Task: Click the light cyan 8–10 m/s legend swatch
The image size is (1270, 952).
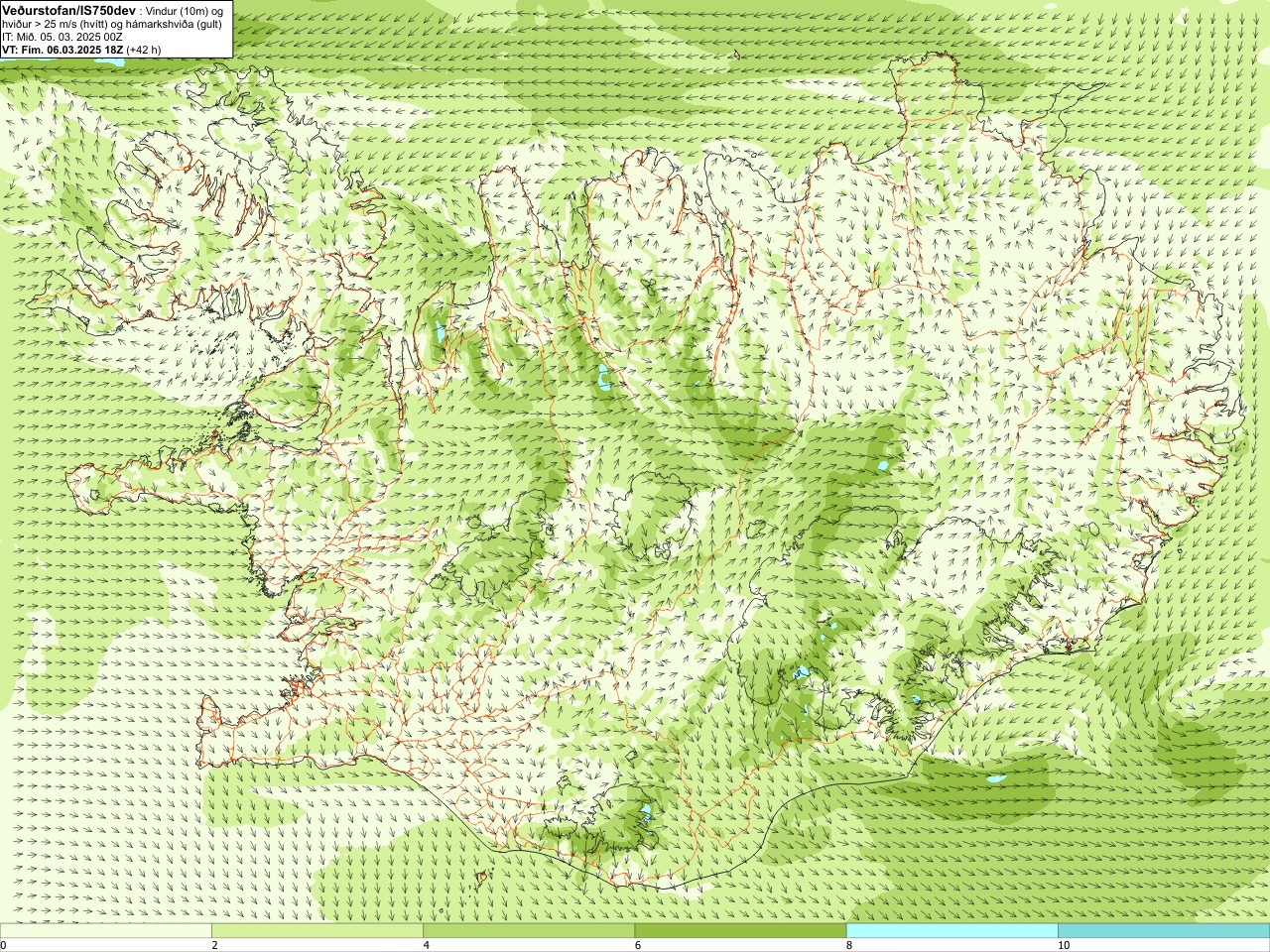Action: coord(952,931)
